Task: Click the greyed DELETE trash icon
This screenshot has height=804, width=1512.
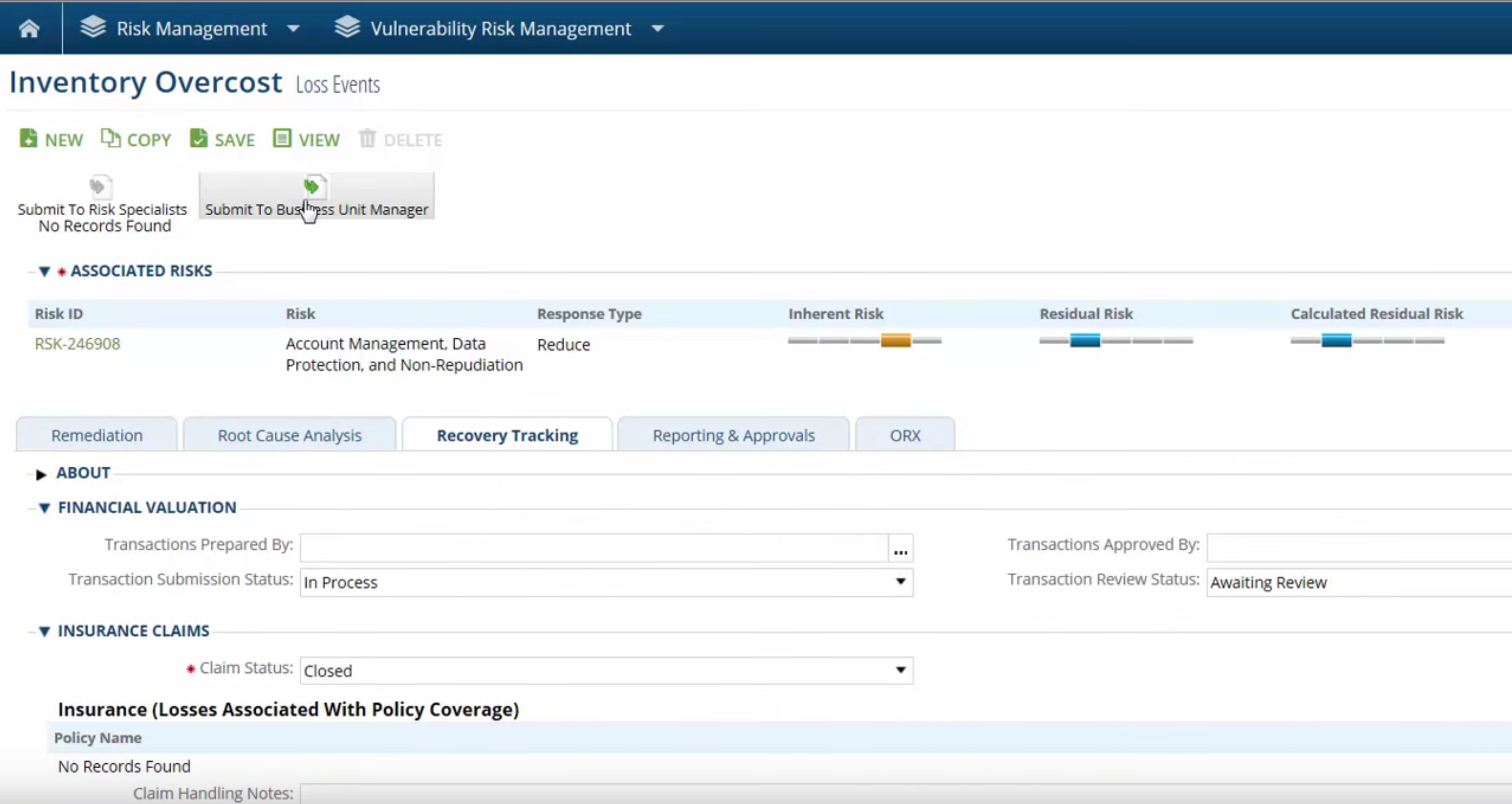Action: (368, 139)
